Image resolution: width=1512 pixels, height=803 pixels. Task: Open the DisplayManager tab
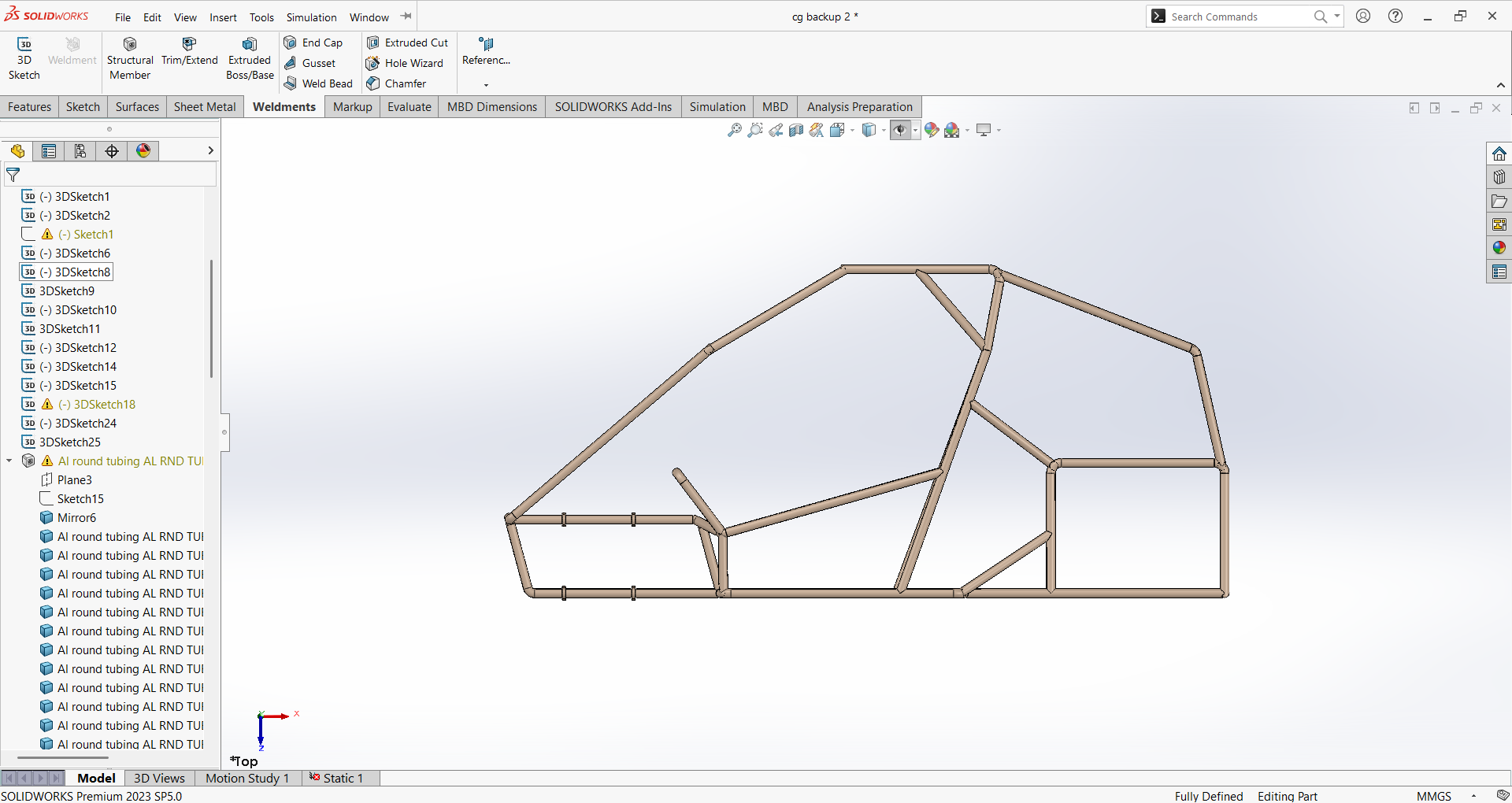click(x=143, y=151)
